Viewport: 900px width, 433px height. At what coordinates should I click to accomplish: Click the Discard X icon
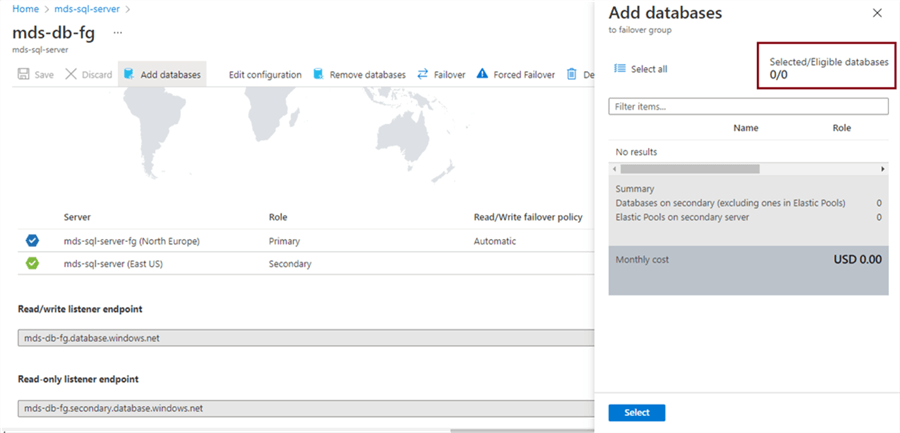[71, 74]
